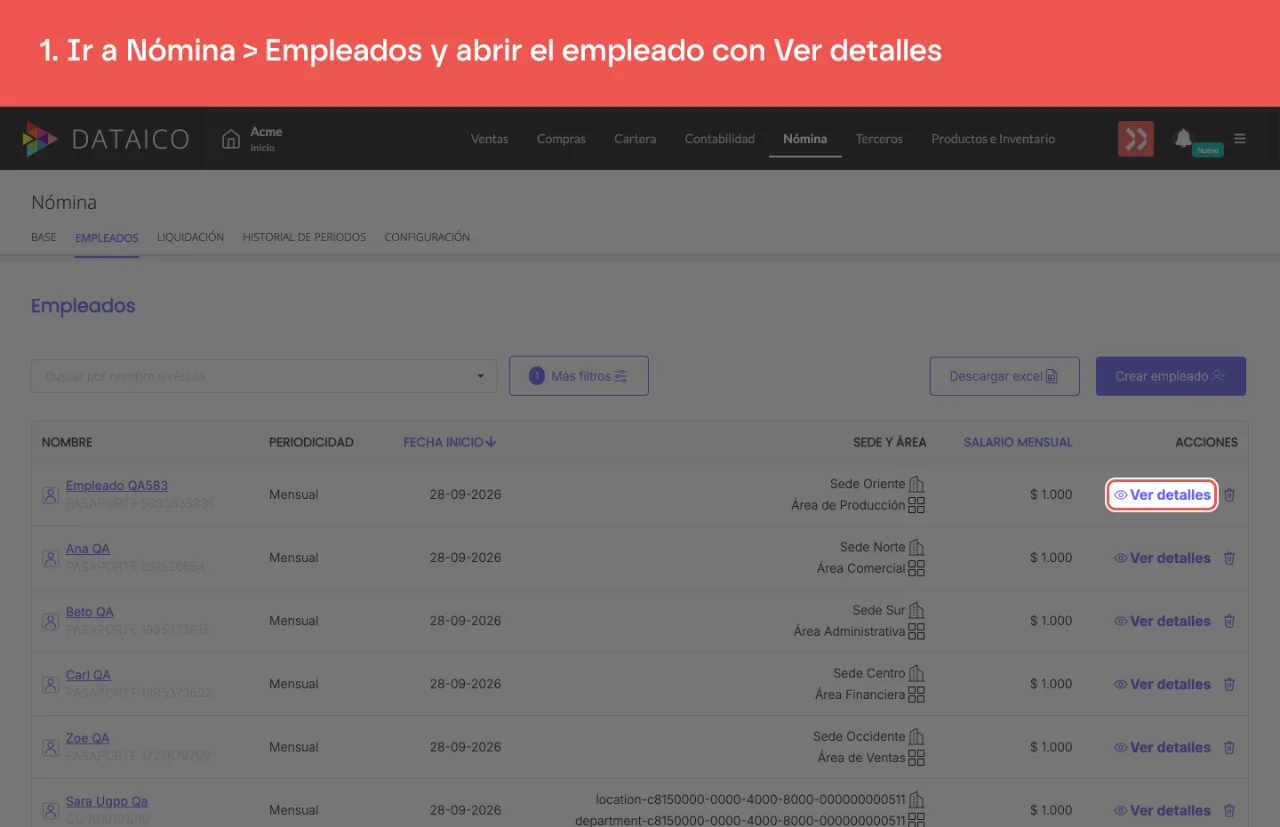
Task: Delete Beto QA with trash icon
Action: coord(1230,621)
